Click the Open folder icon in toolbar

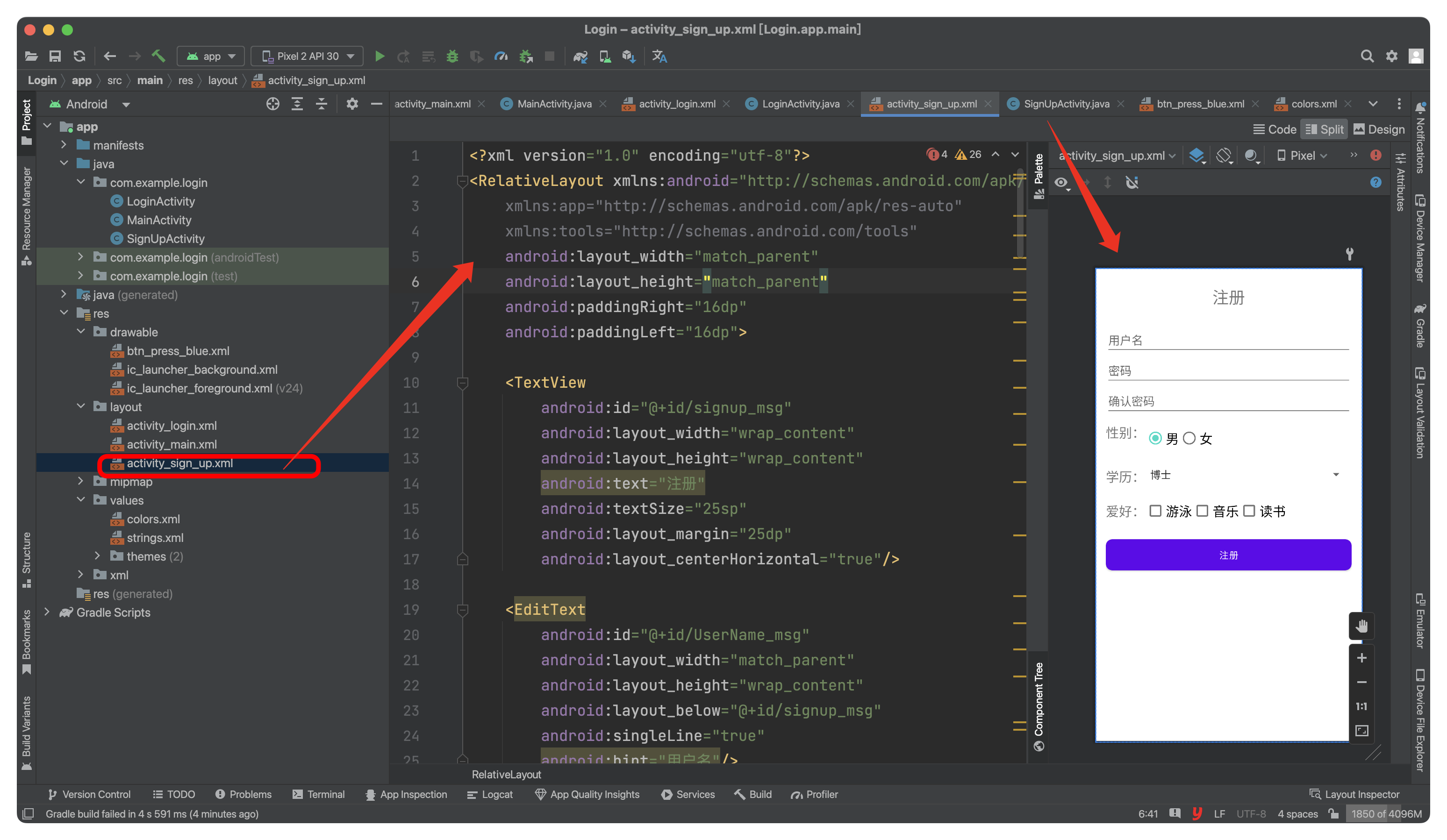[31, 56]
